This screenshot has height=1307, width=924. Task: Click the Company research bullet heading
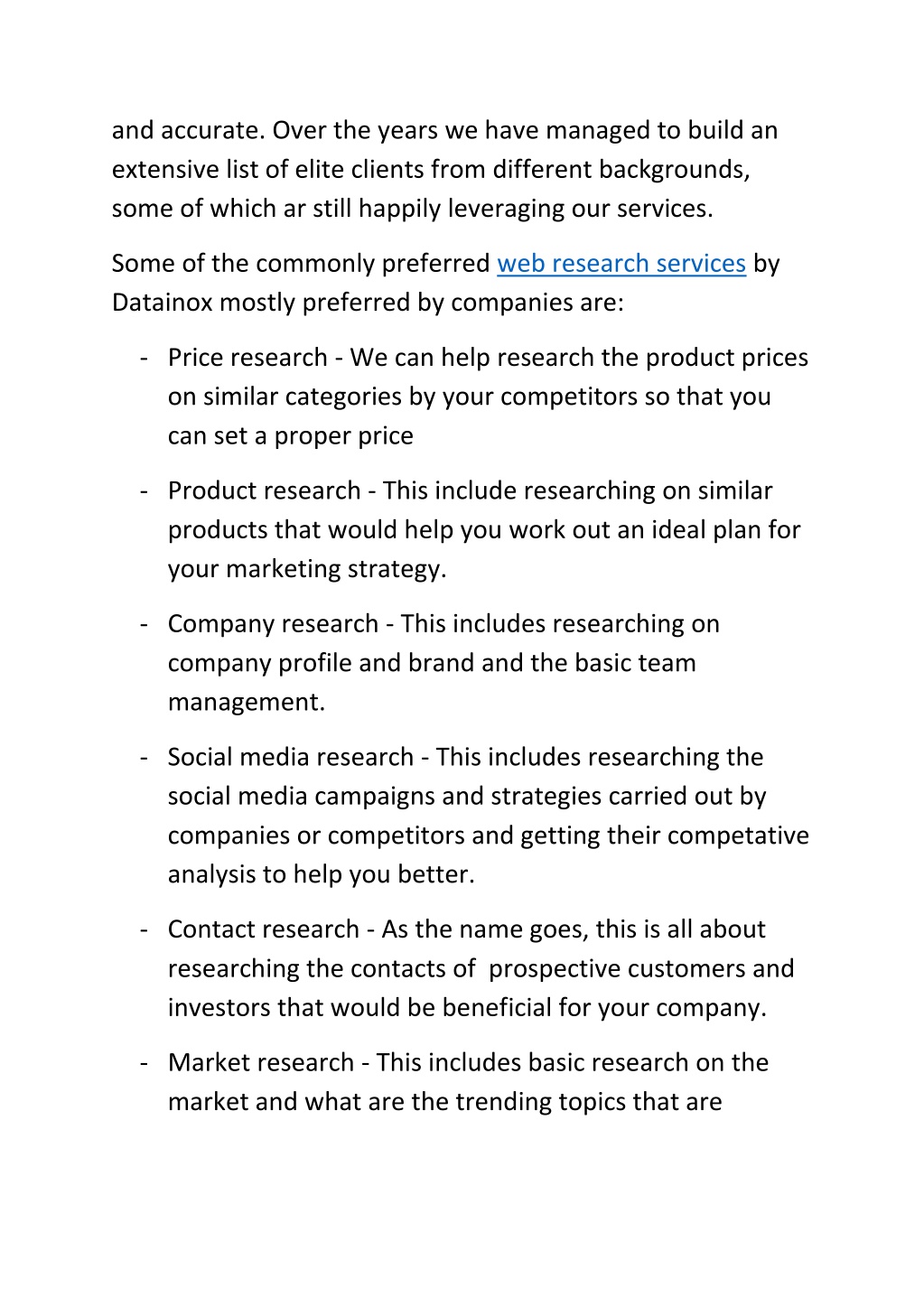point(273,624)
